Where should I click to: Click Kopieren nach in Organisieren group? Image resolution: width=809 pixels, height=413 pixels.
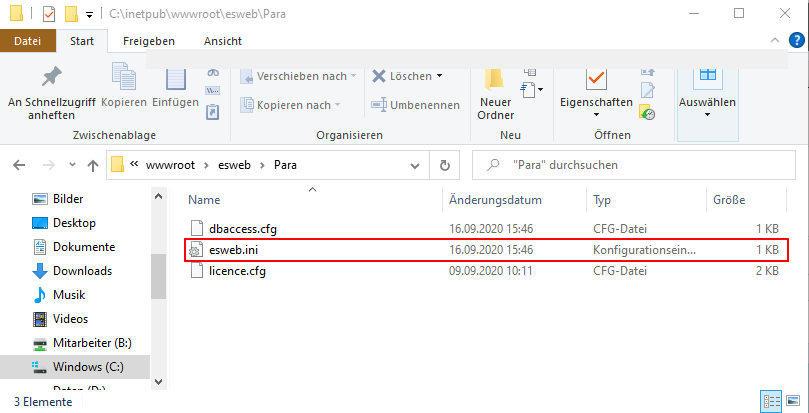point(291,105)
